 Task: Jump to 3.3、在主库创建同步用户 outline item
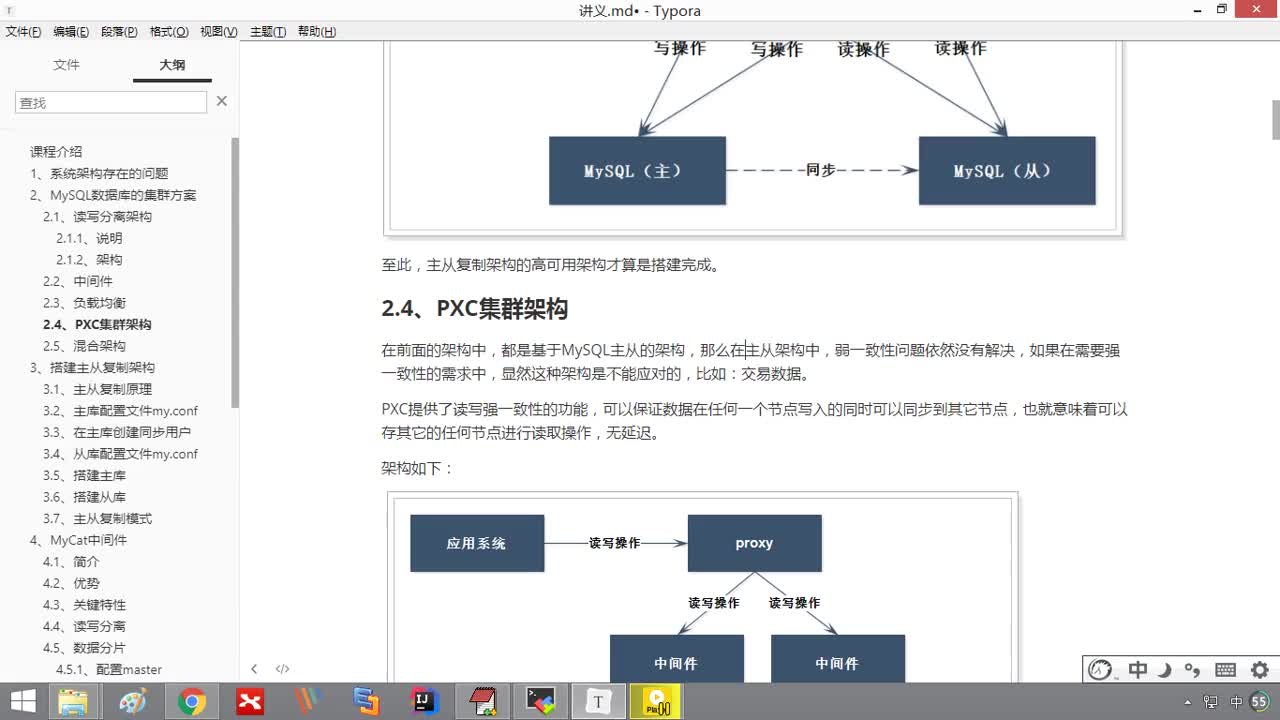point(117,432)
